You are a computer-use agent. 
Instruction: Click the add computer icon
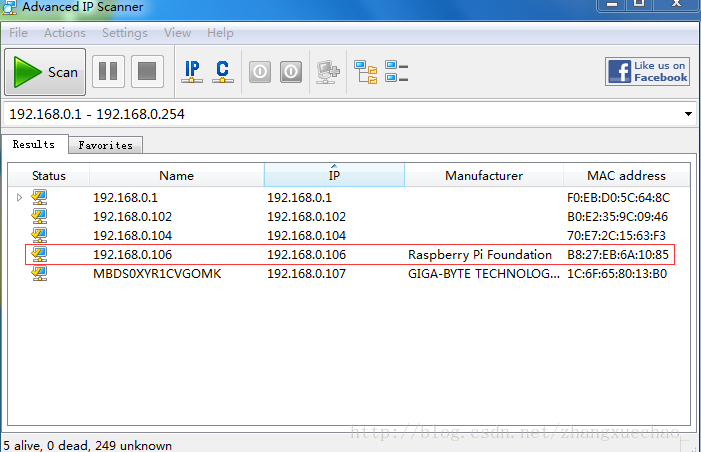(x=328, y=72)
